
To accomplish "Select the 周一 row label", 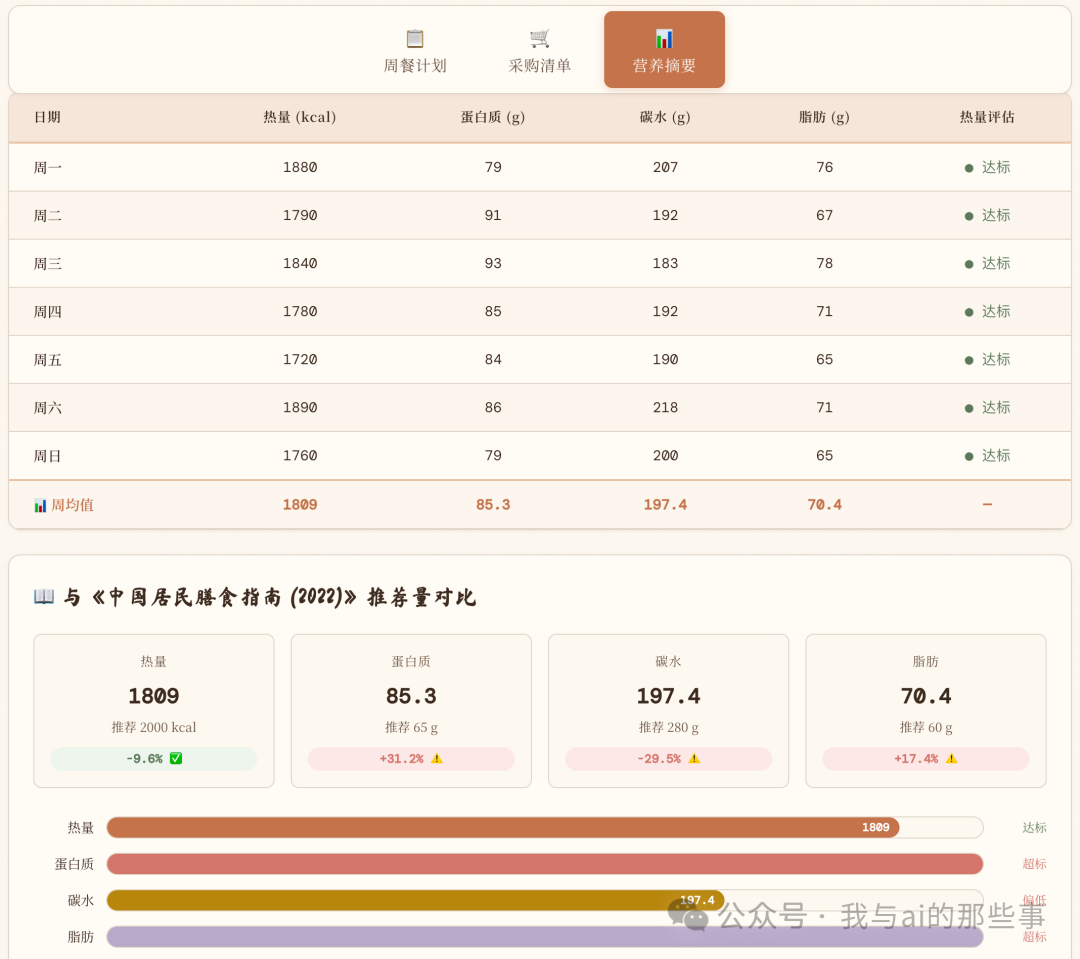I will click(x=48, y=167).
